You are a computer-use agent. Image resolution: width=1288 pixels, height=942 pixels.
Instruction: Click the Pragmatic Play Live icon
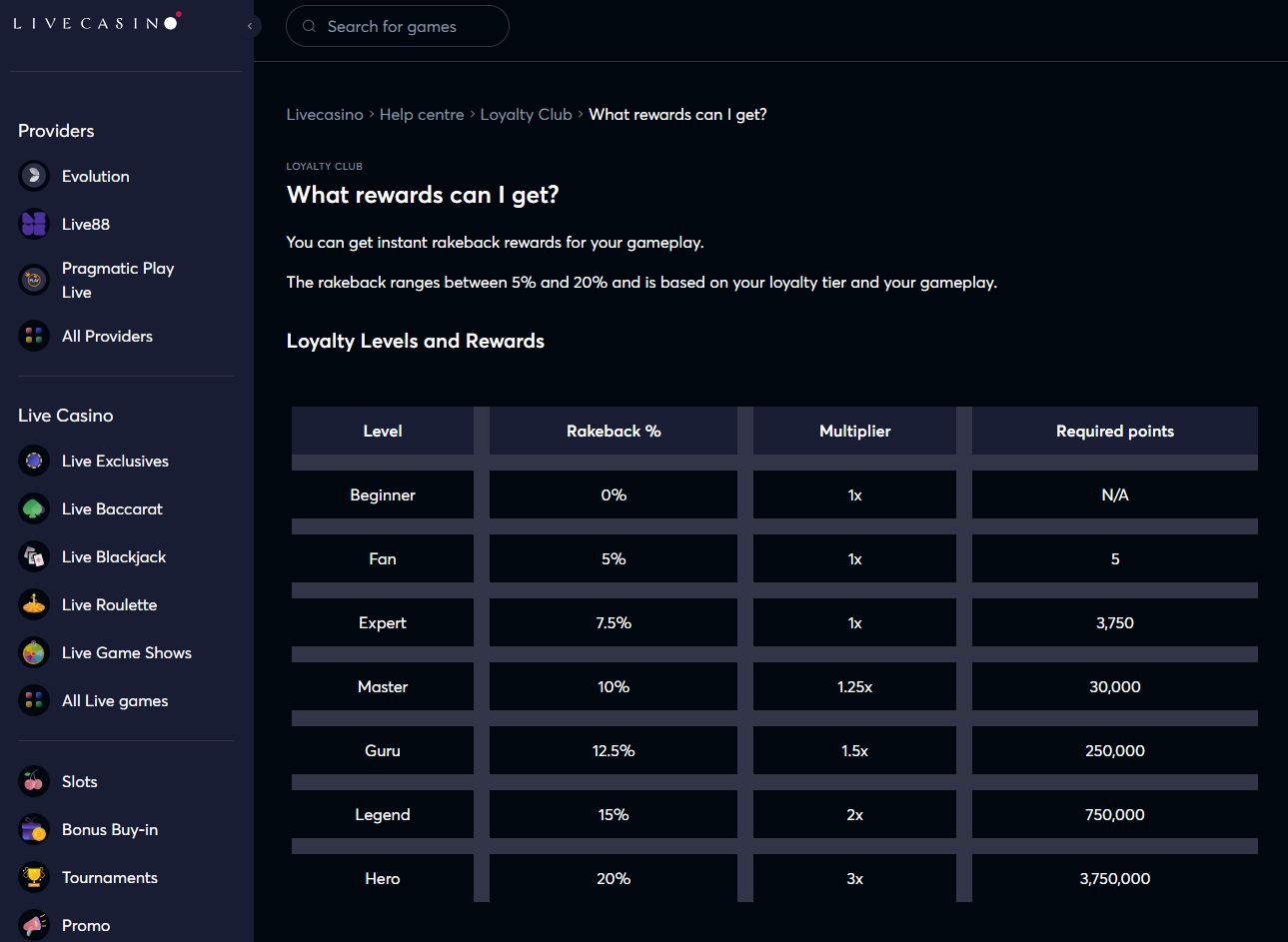click(x=34, y=281)
